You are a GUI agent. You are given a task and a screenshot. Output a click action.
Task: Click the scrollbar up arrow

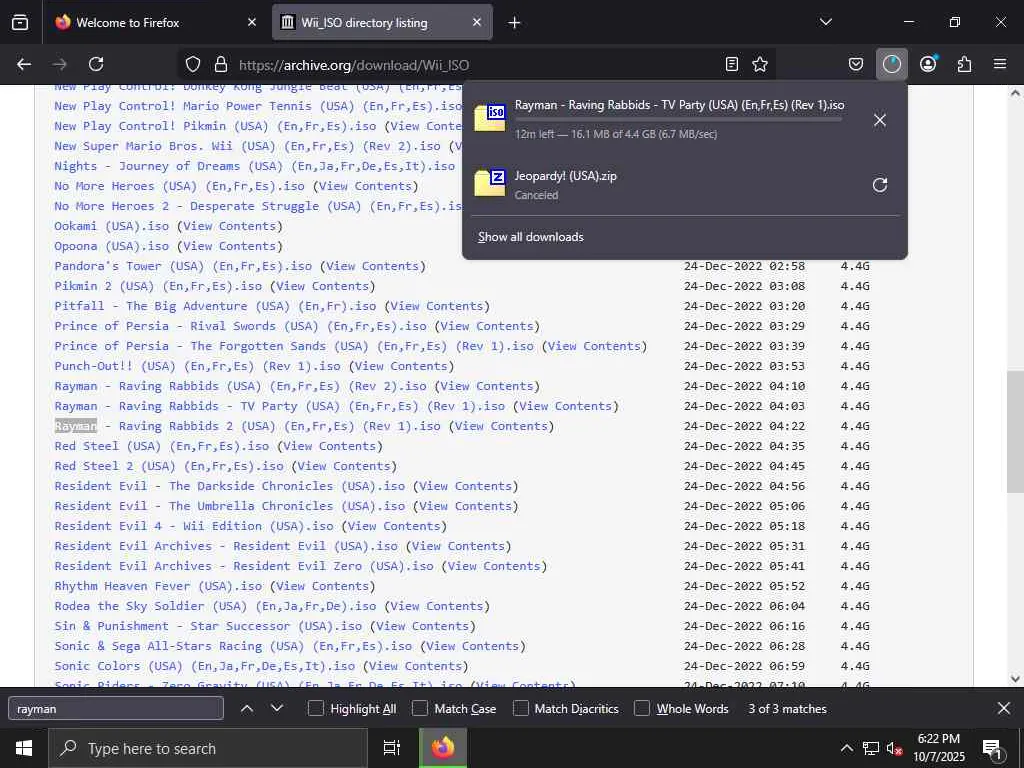pos(1015,93)
